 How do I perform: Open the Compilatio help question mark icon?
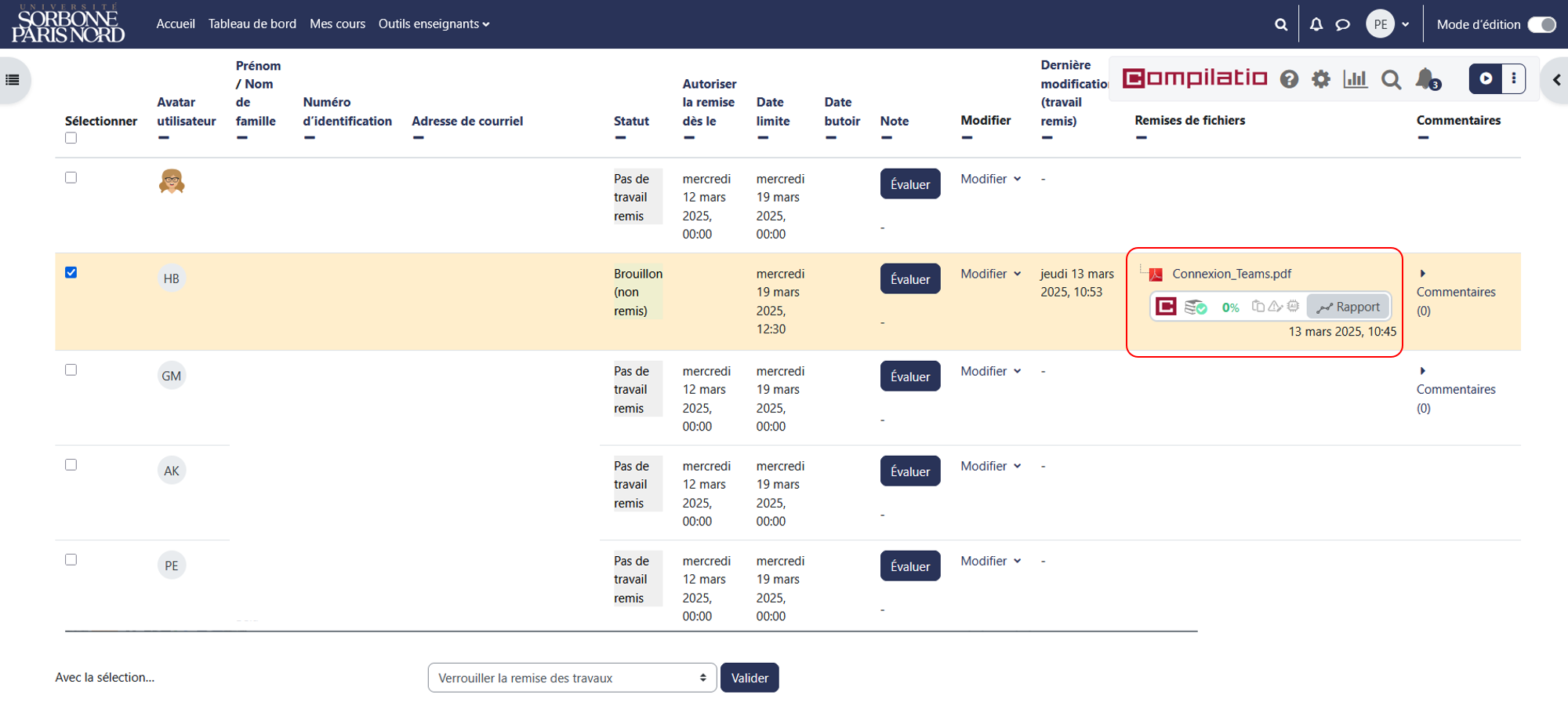[x=1289, y=79]
